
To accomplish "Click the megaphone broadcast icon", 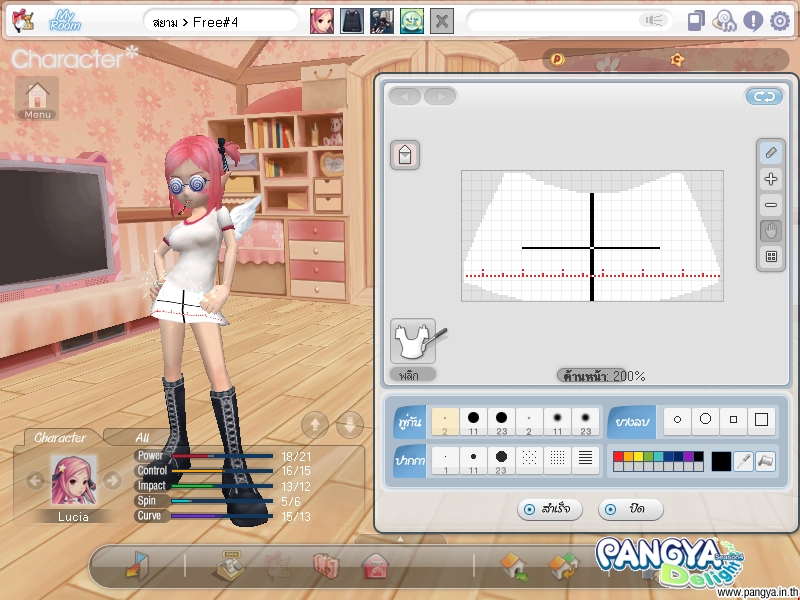I will point(654,20).
